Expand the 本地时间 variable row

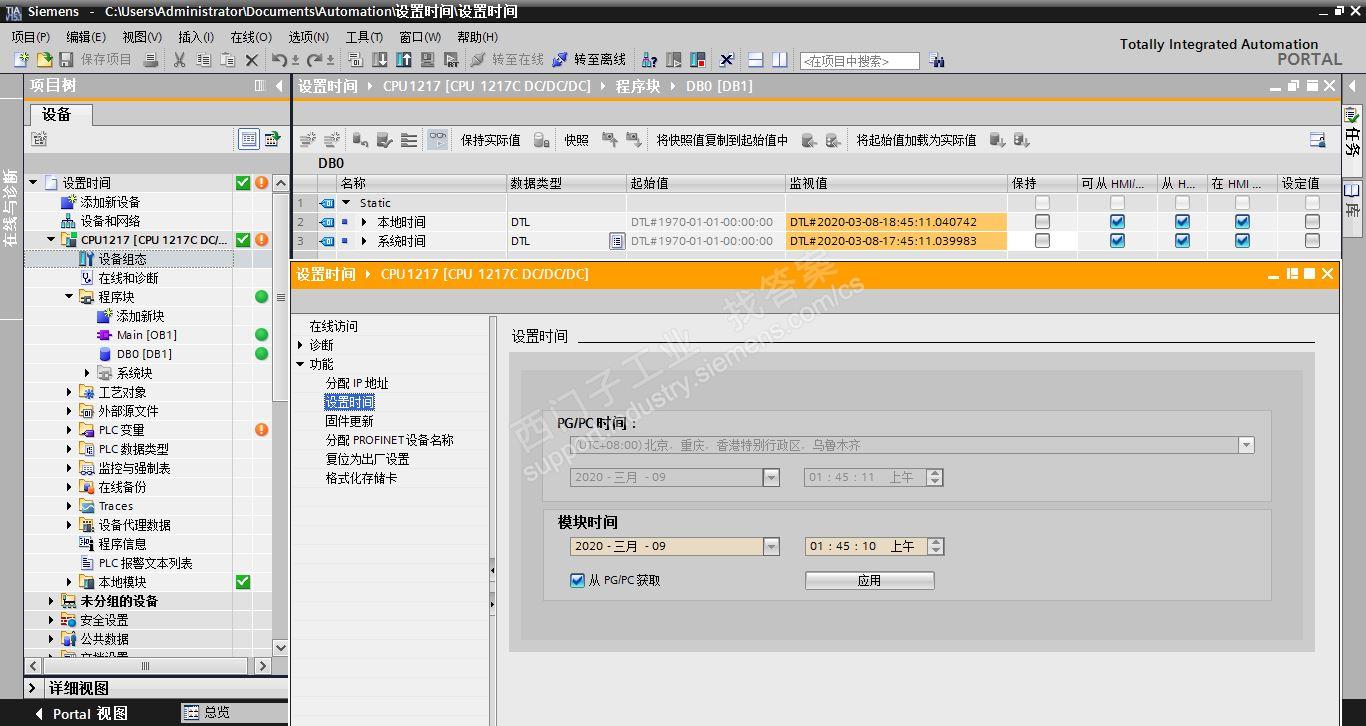point(365,222)
